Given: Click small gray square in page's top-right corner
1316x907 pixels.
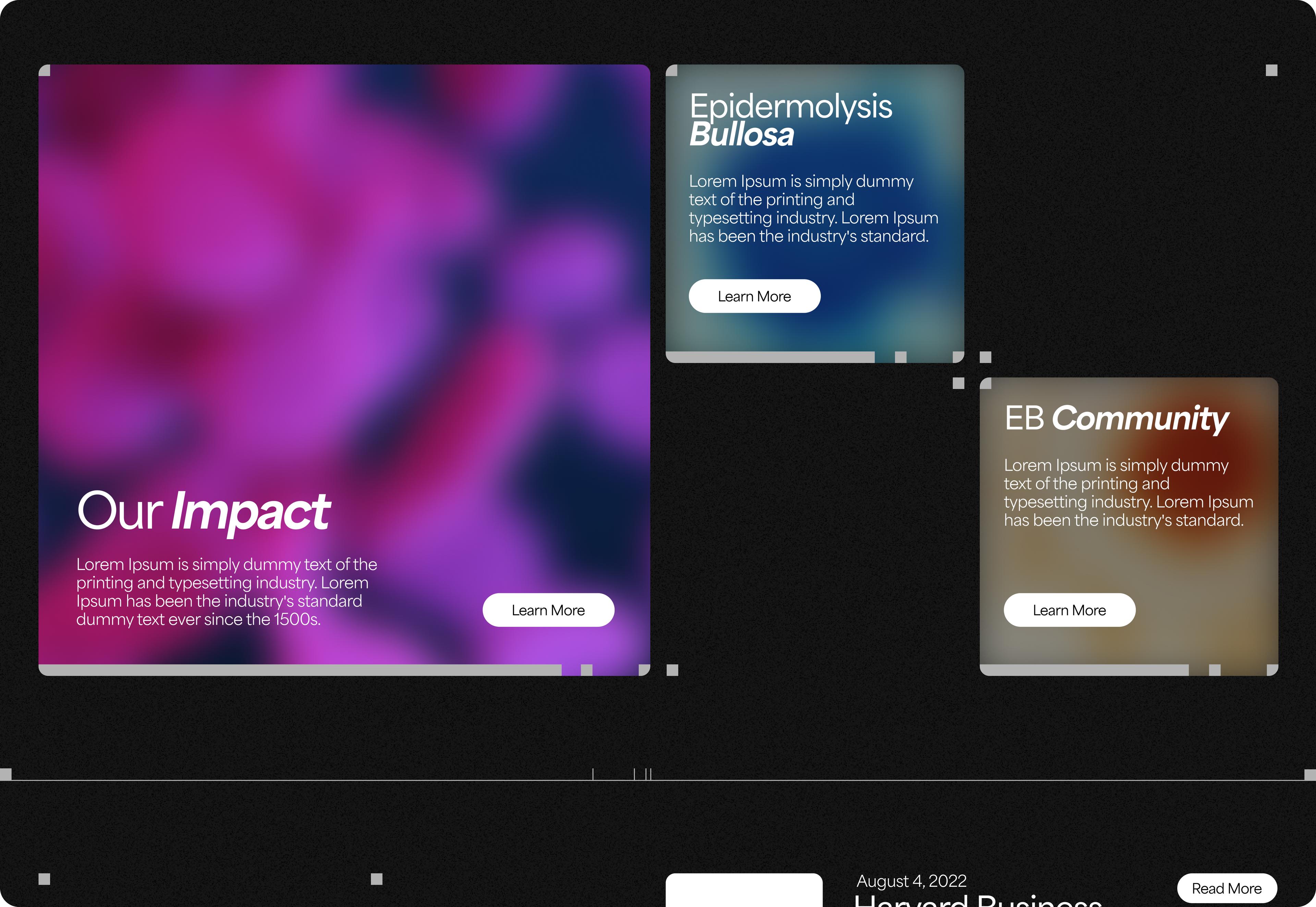Looking at the screenshot, I should 1272,71.
